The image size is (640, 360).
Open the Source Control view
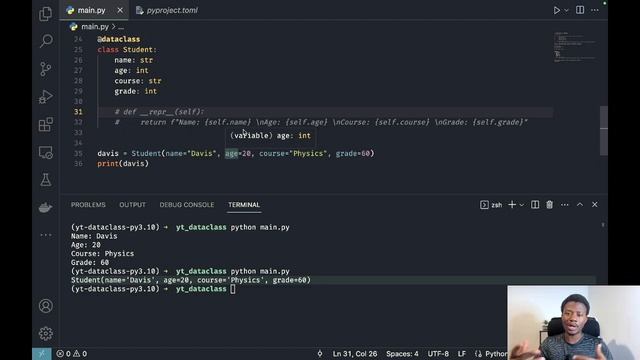click(x=46, y=69)
